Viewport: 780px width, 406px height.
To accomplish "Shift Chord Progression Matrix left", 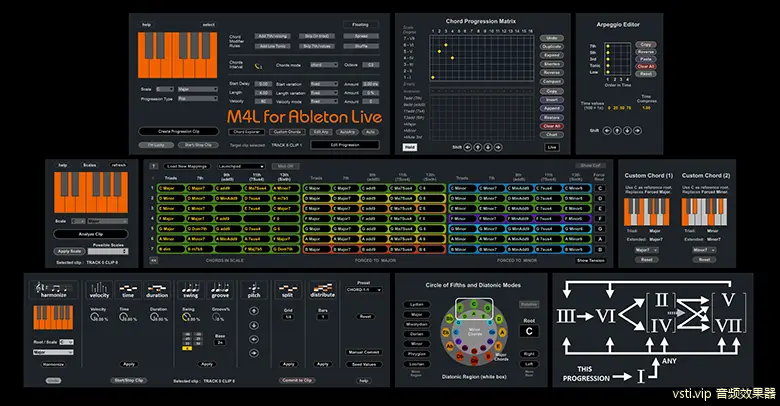I will click(x=468, y=147).
